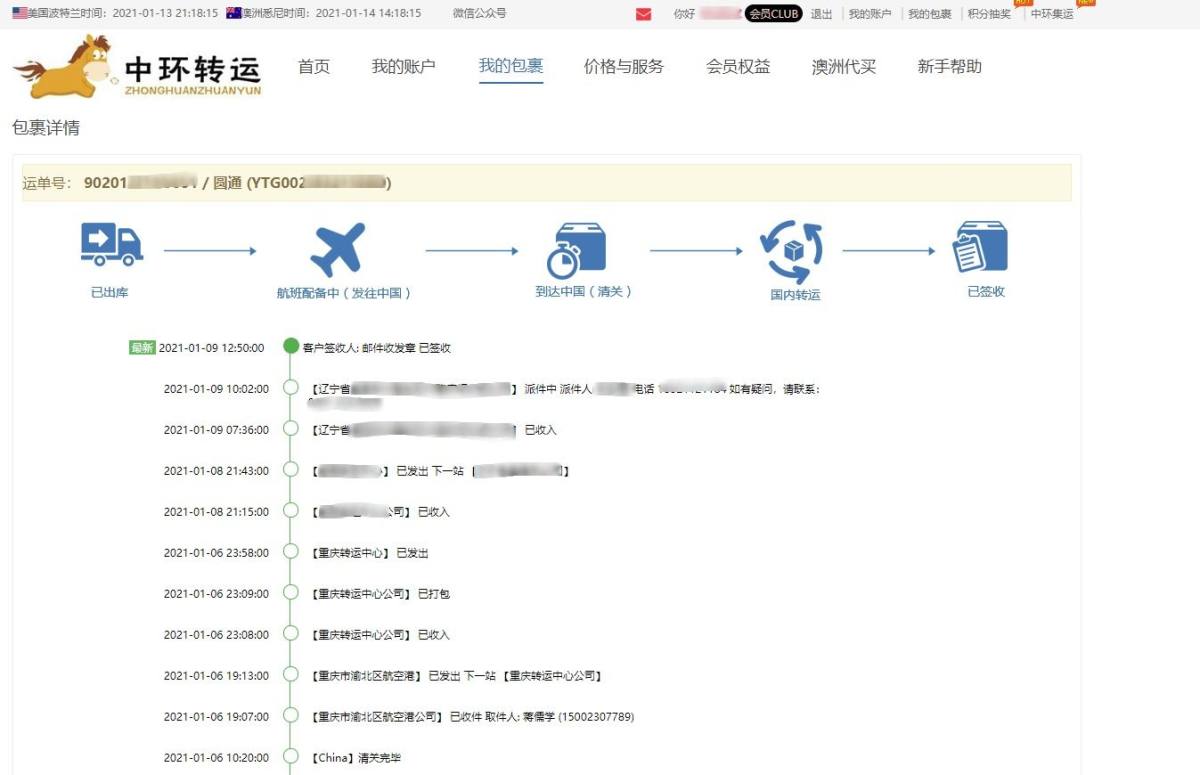Click the Australian flag icon beside 澳洲悉尼时间
This screenshot has height=775, width=1200.
click(234, 14)
